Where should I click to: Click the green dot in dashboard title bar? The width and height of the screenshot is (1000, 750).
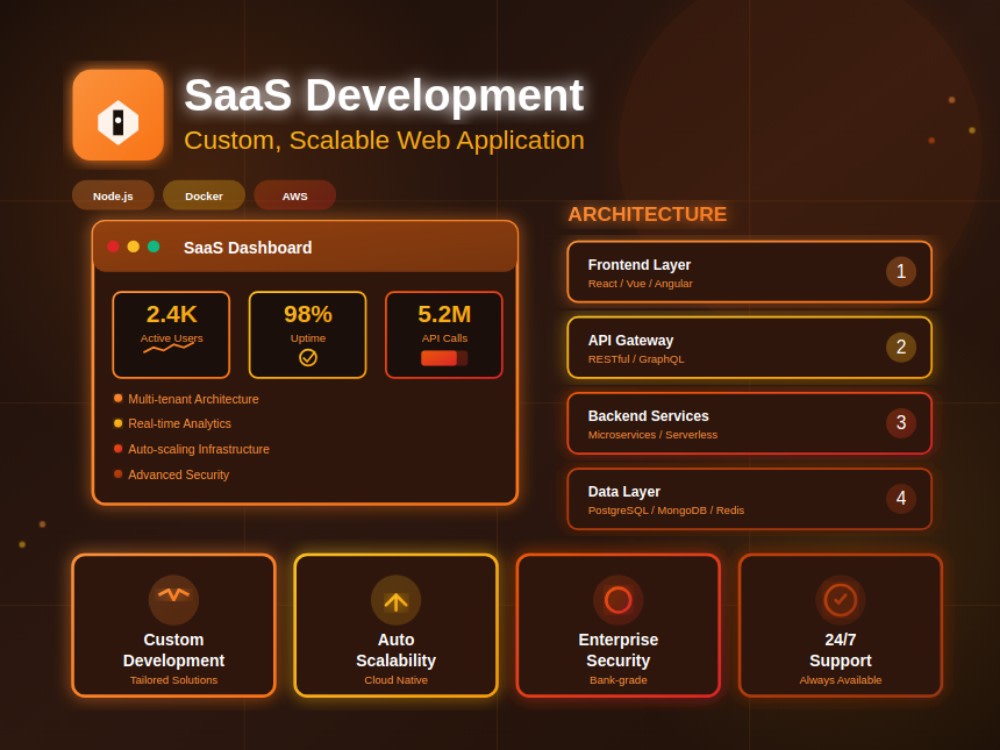(154, 247)
